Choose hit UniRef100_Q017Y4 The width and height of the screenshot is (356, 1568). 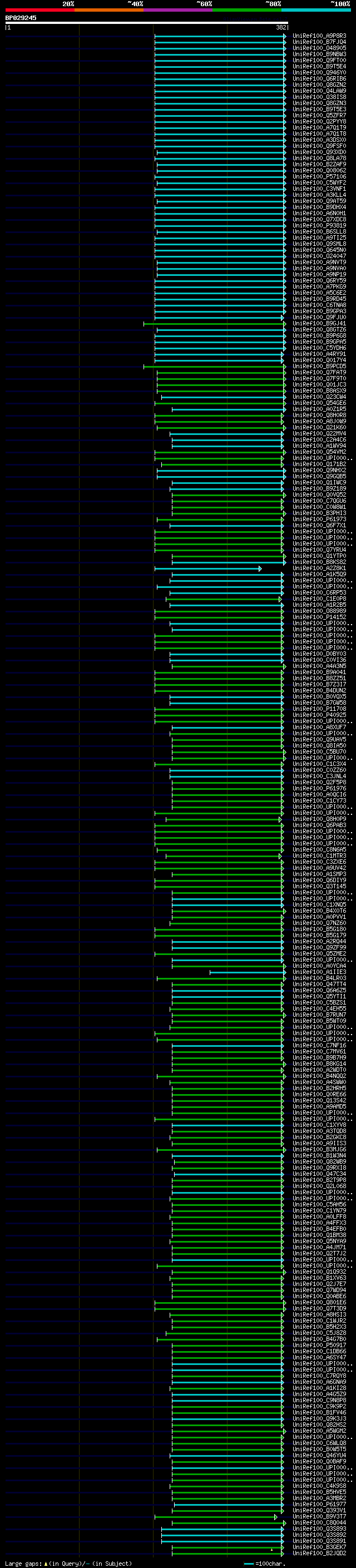(319, 360)
